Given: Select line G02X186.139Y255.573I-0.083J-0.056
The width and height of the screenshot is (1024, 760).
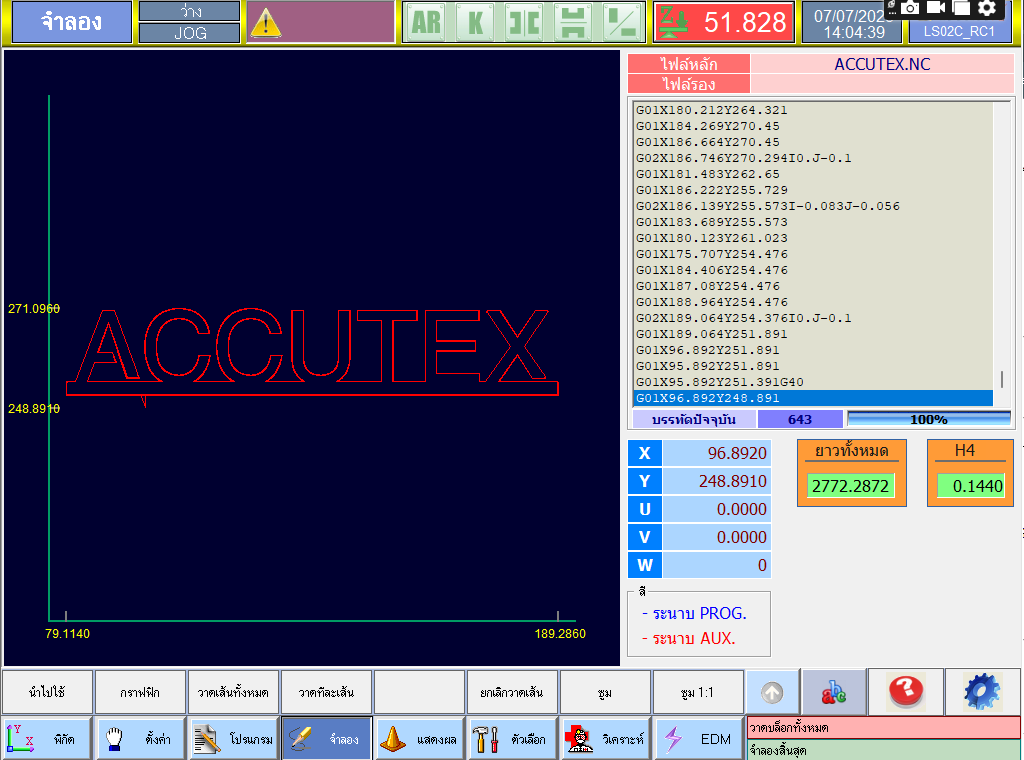Looking at the screenshot, I should point(813,206).
